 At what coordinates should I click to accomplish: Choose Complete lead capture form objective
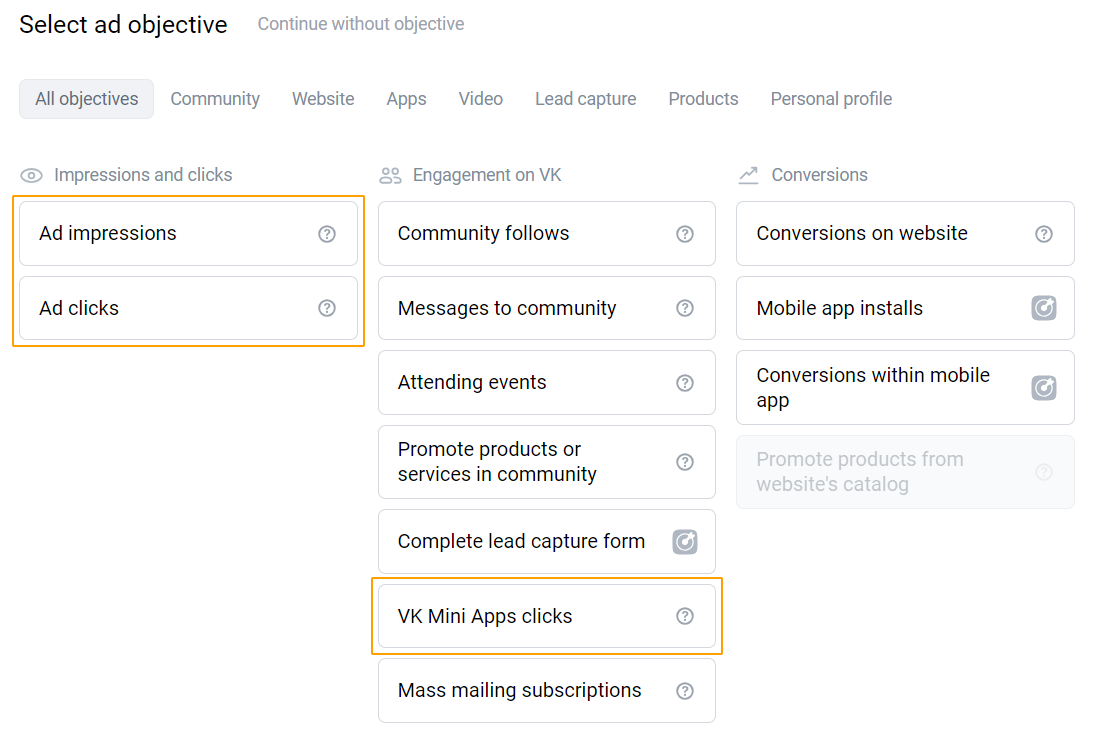546,541
